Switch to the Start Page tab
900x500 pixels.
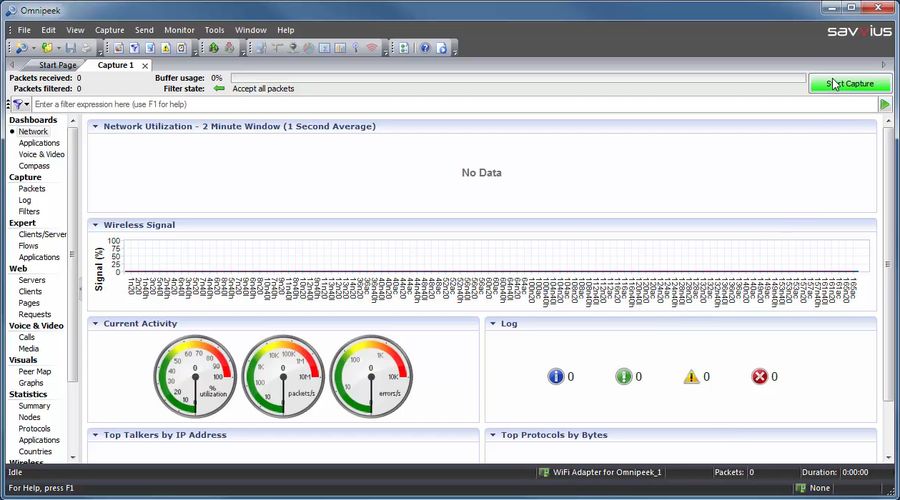[x=57, y=65]
